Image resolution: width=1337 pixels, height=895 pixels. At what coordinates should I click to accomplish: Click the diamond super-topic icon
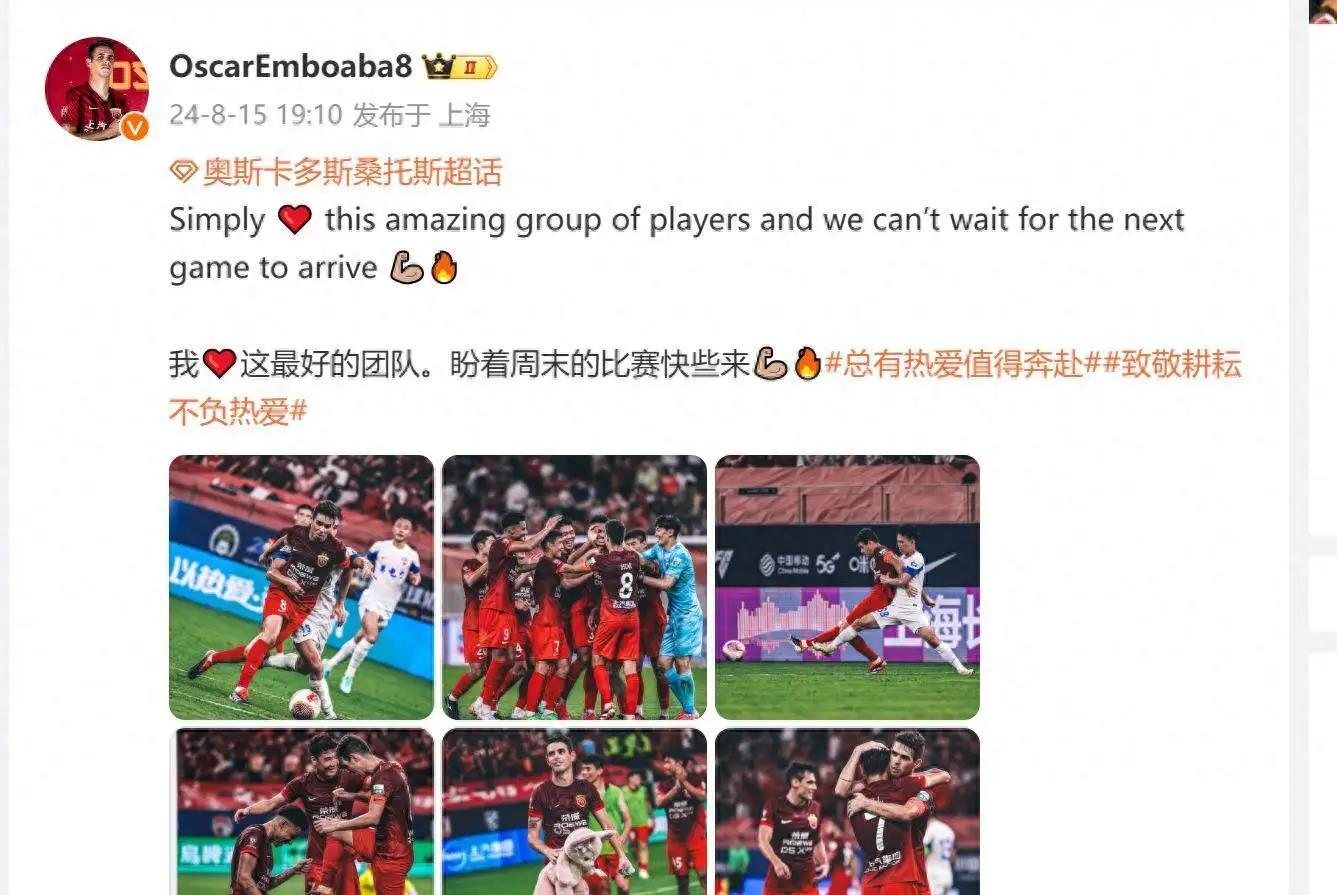pyautogui.click(x=183, y=172)
